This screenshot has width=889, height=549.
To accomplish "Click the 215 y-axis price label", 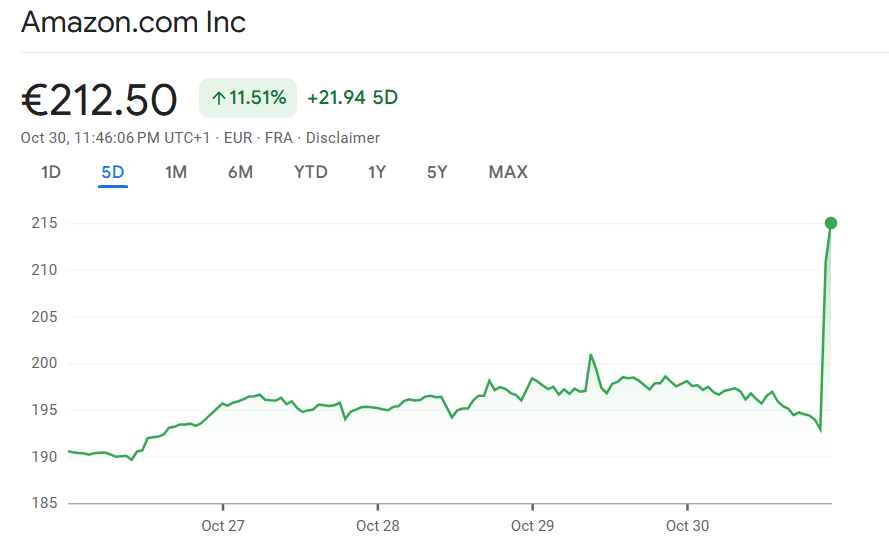I will 43,224.
